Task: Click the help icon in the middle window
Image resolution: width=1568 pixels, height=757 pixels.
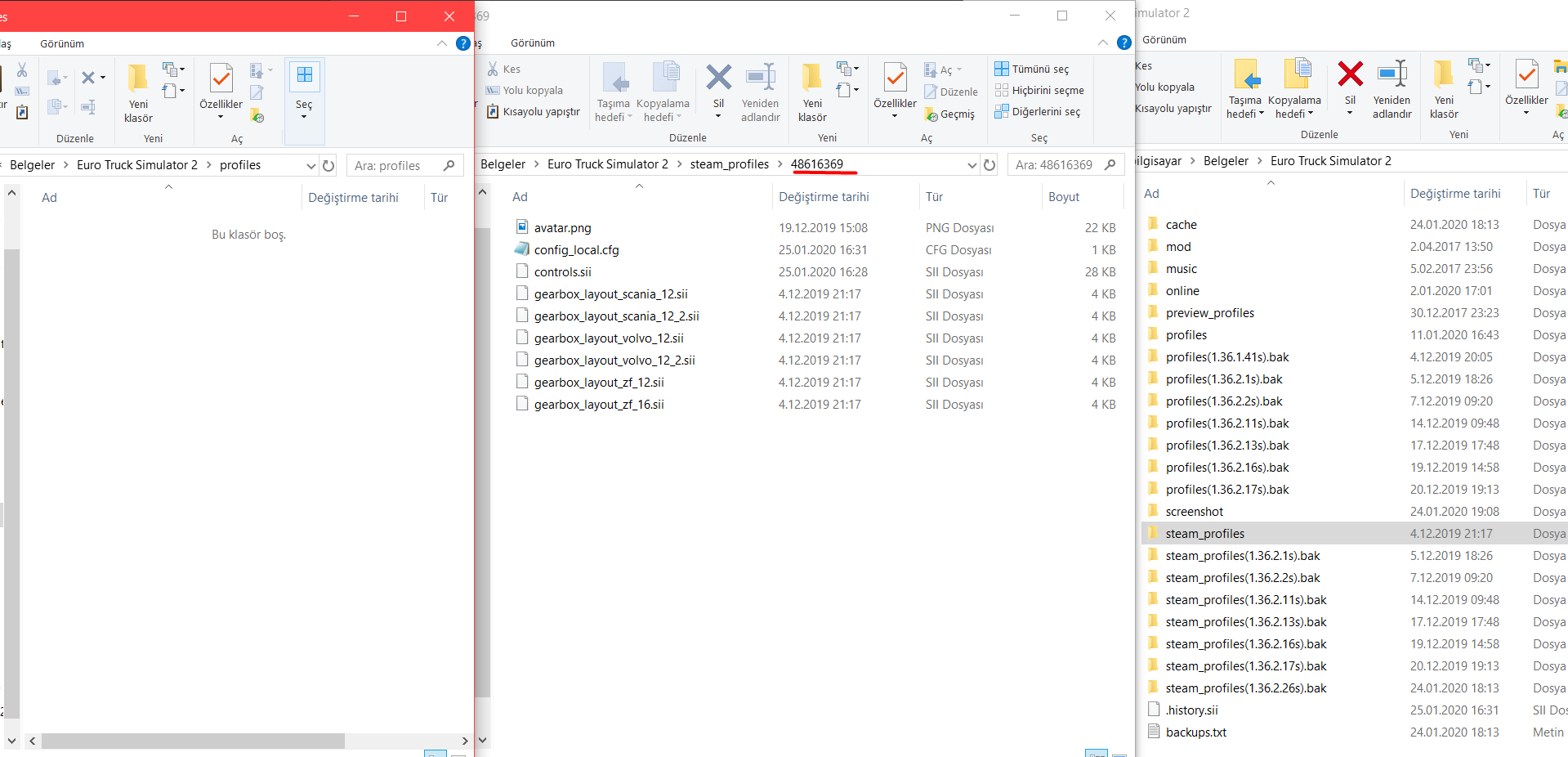Action: (1124, 43)
